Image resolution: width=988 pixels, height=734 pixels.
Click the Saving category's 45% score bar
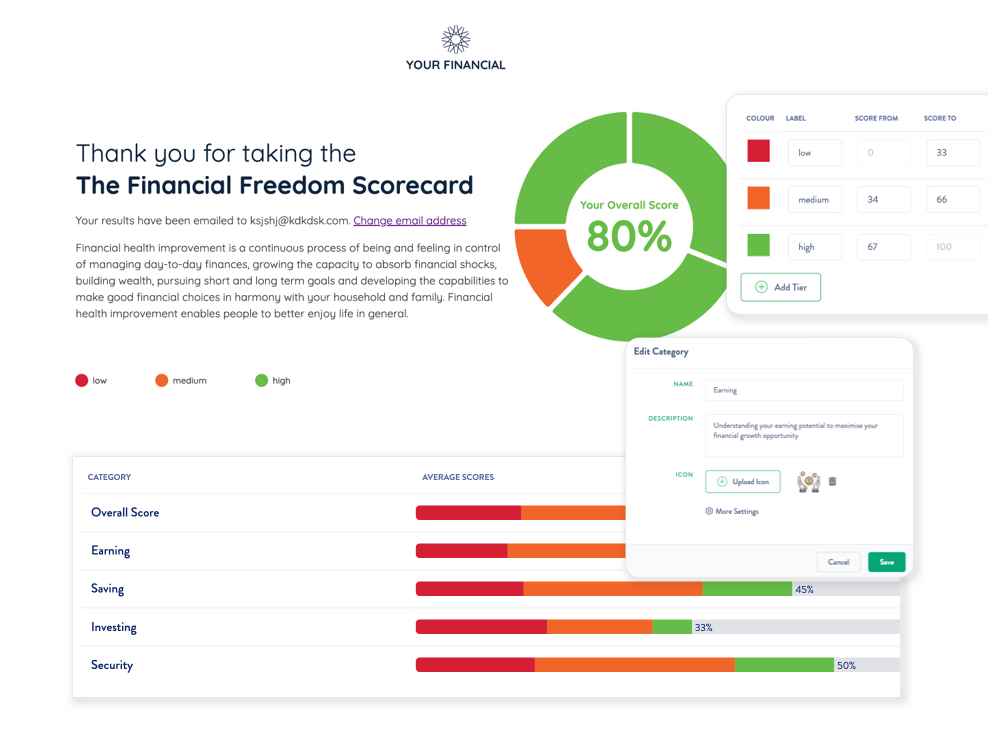pos(600,589)
